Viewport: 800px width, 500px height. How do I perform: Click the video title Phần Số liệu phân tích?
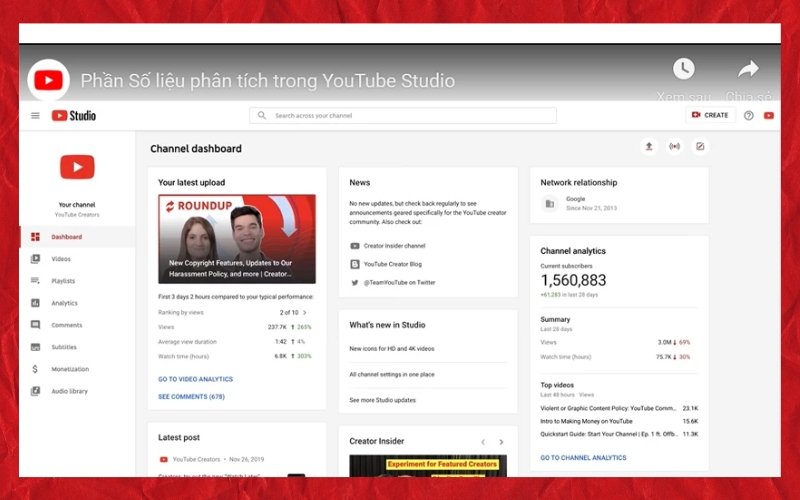(x=268, y=81)
